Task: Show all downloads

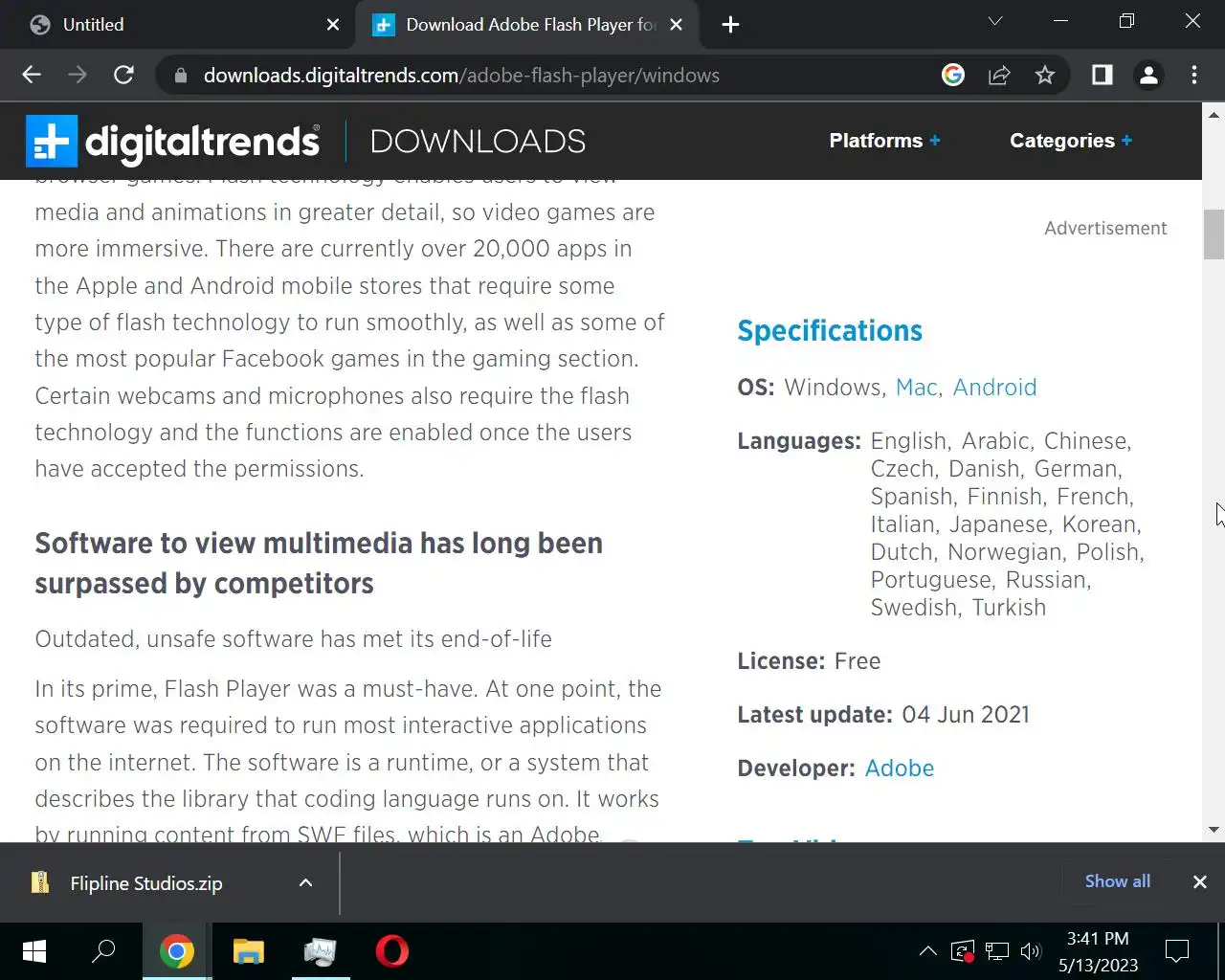Action: pos(1117,881)
